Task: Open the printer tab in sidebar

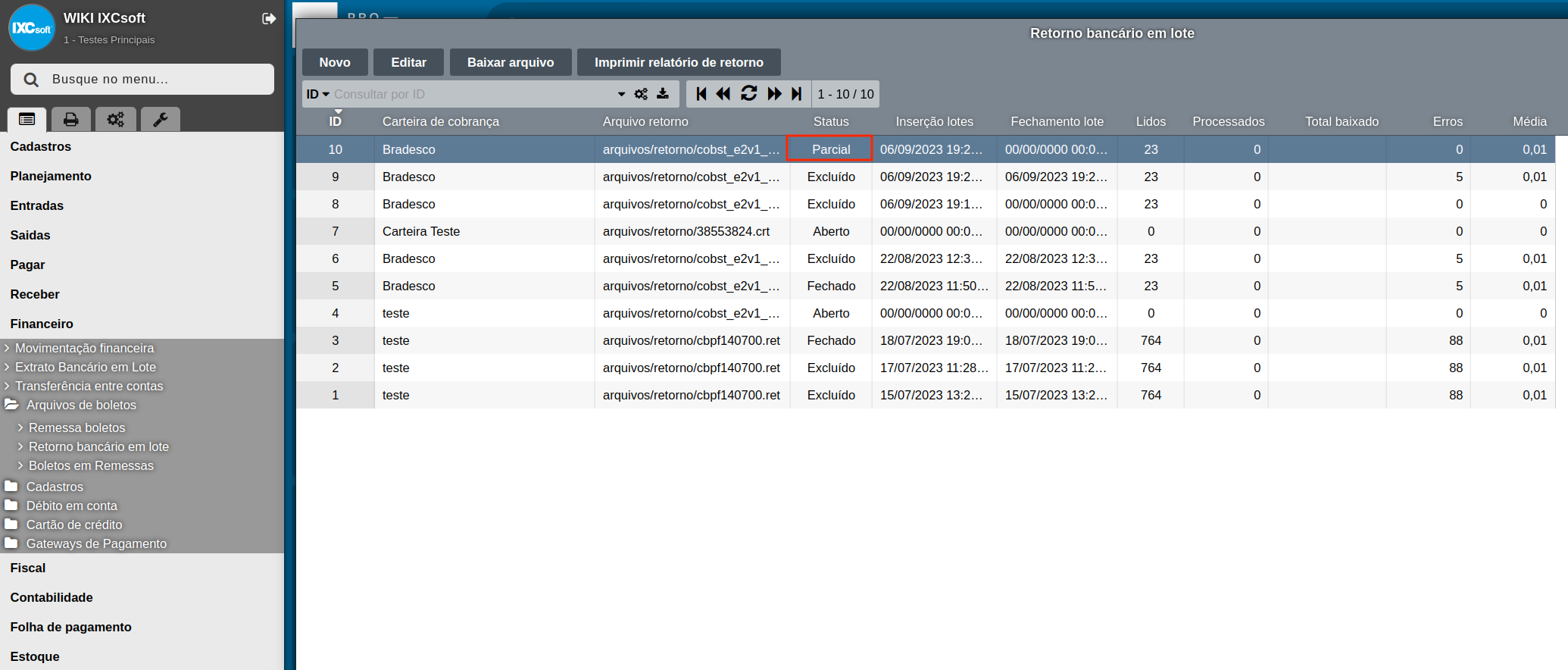Action: (71, 119)
